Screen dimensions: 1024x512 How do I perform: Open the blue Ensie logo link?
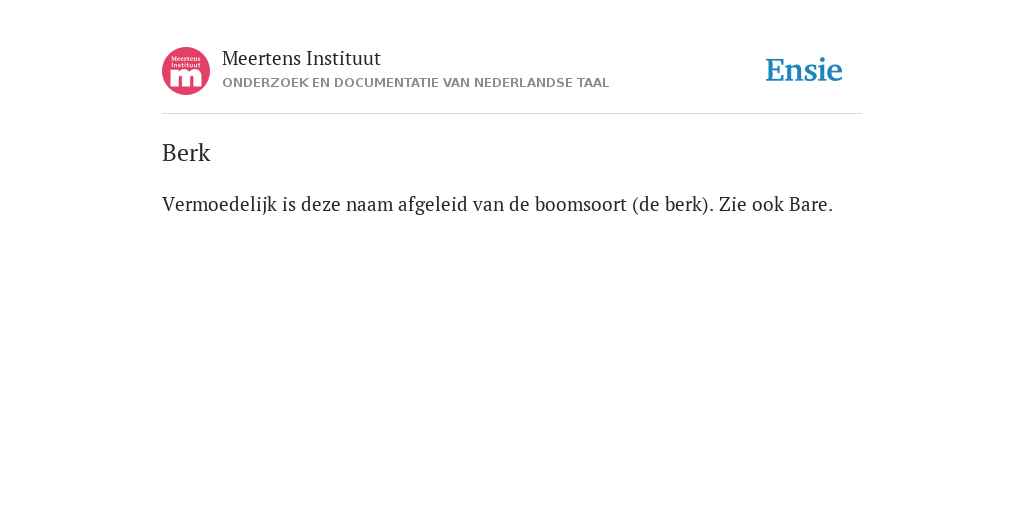coord(804,70)
